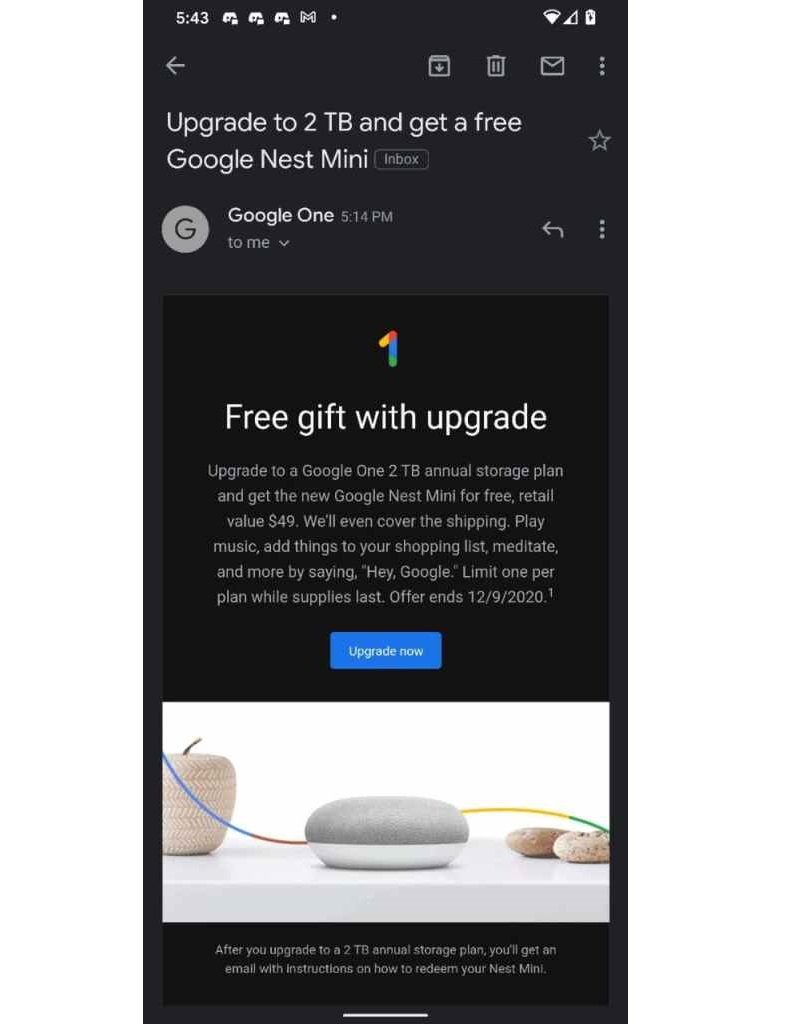
Task: Mark email as unread via envelope icon
Action: click(x=553, y=66)
